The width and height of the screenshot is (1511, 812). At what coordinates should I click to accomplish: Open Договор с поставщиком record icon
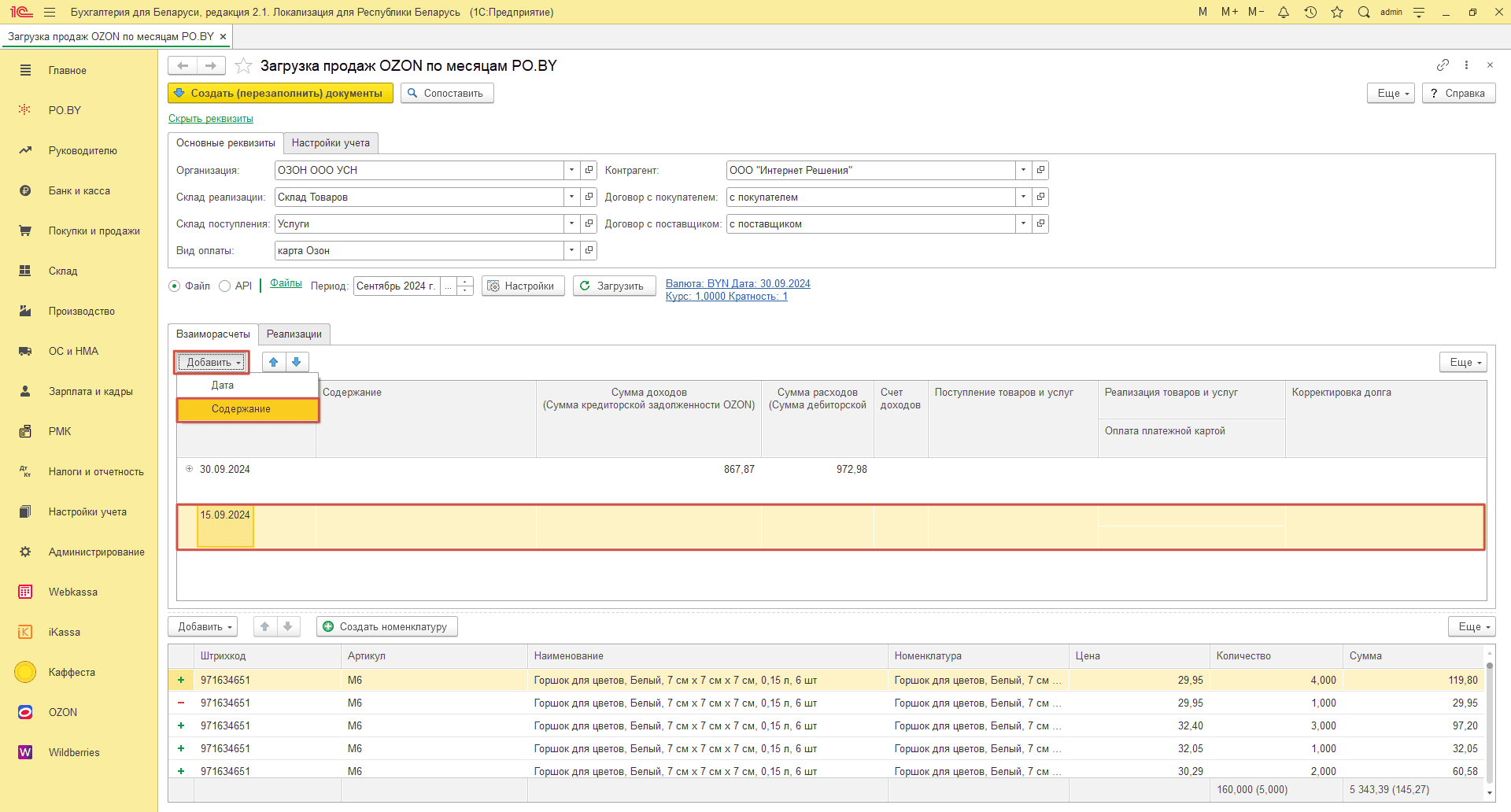point(1040,223)
